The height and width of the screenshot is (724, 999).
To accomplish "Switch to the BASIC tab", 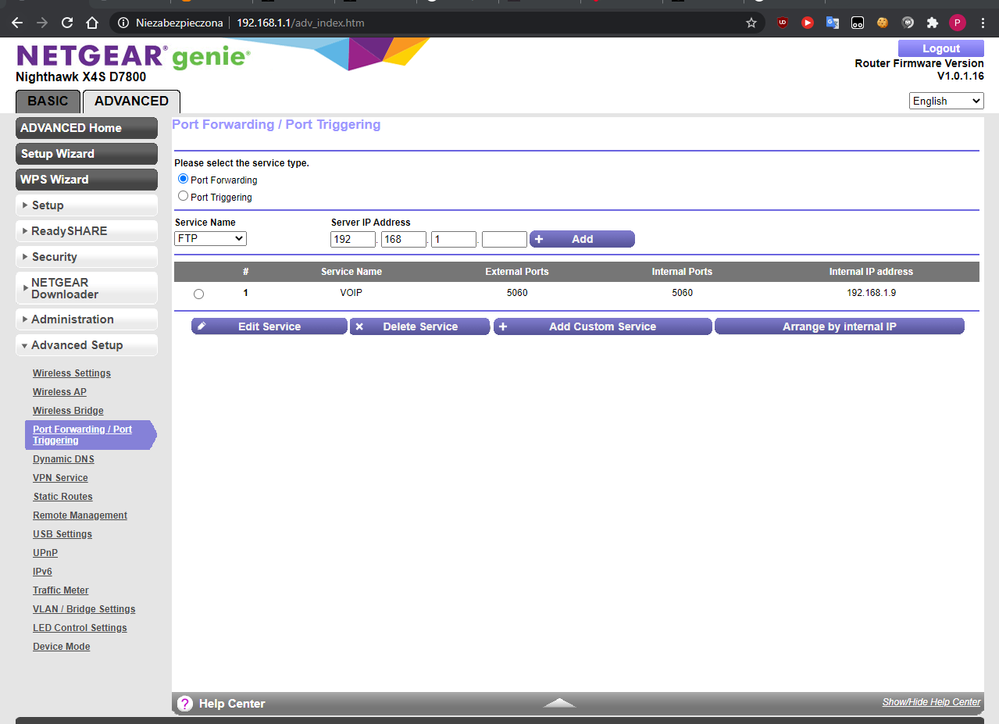I will coord(48,101).
